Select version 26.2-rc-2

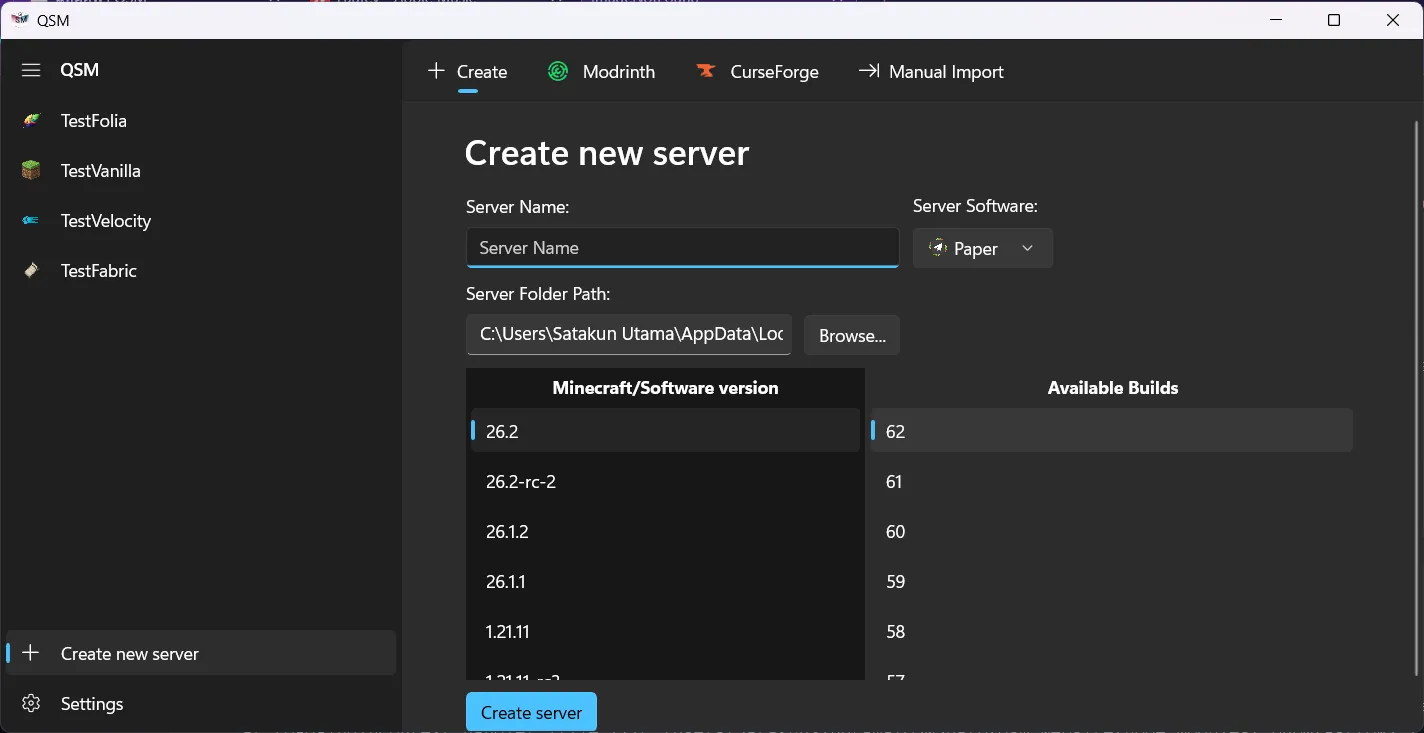pos(665,481)
